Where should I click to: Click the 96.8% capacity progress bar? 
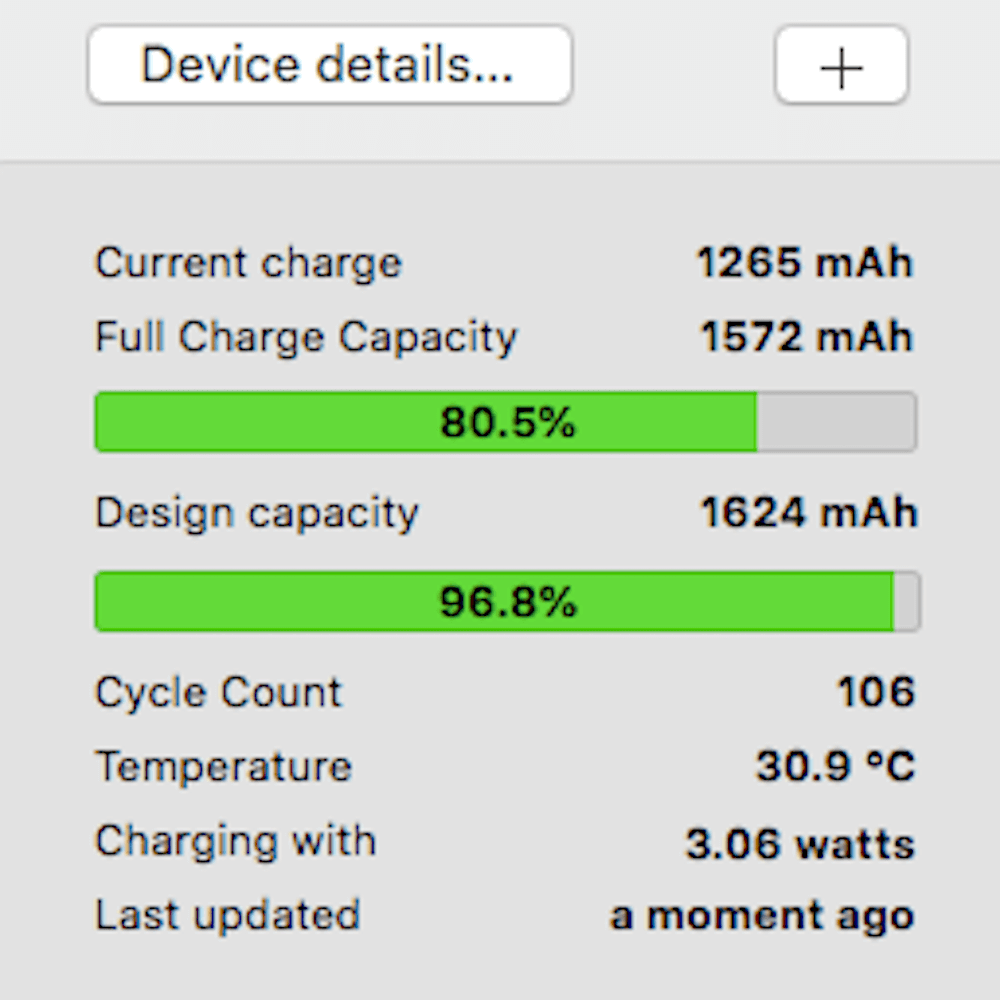click(x=507, y=602)
